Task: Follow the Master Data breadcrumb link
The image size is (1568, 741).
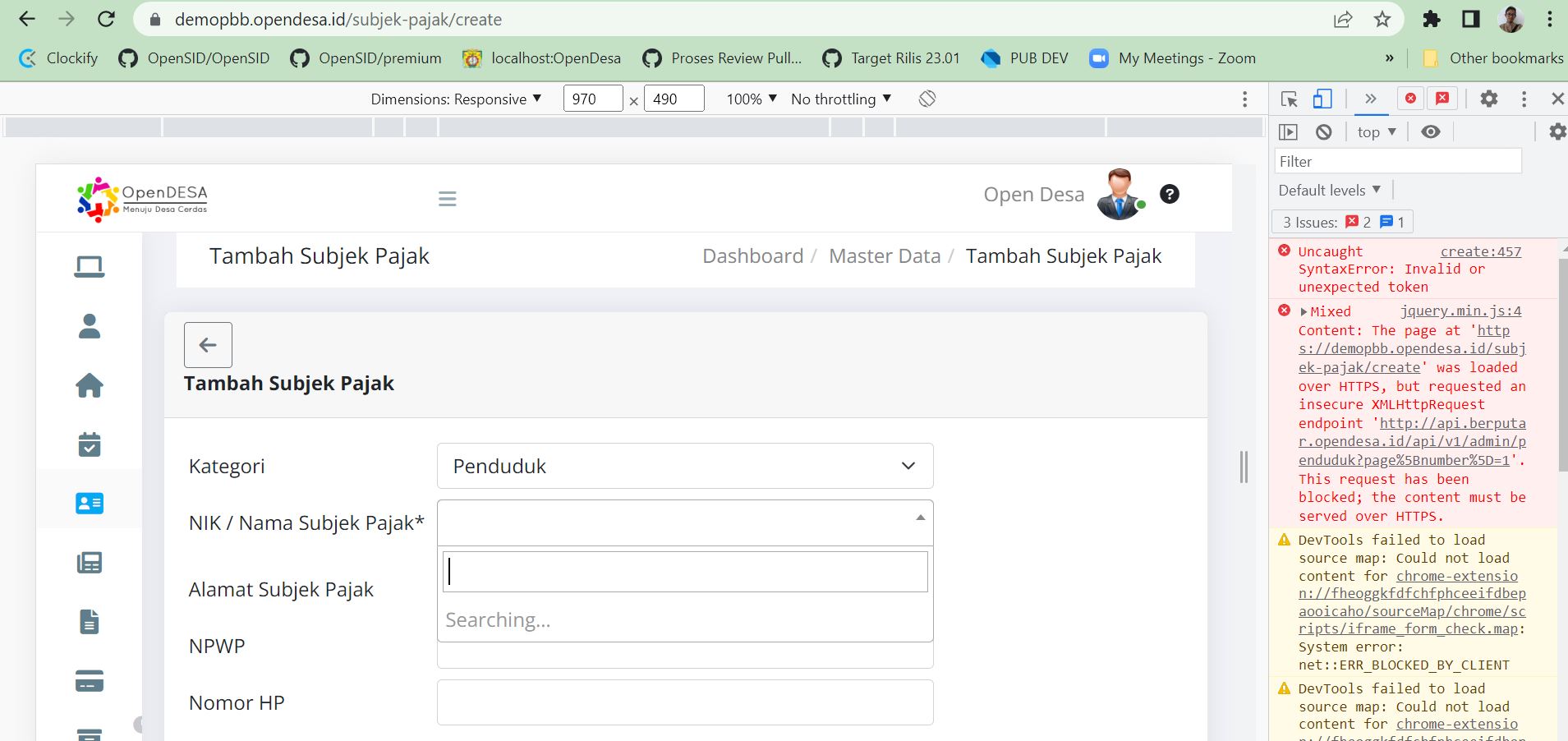Action: (884, 255)
